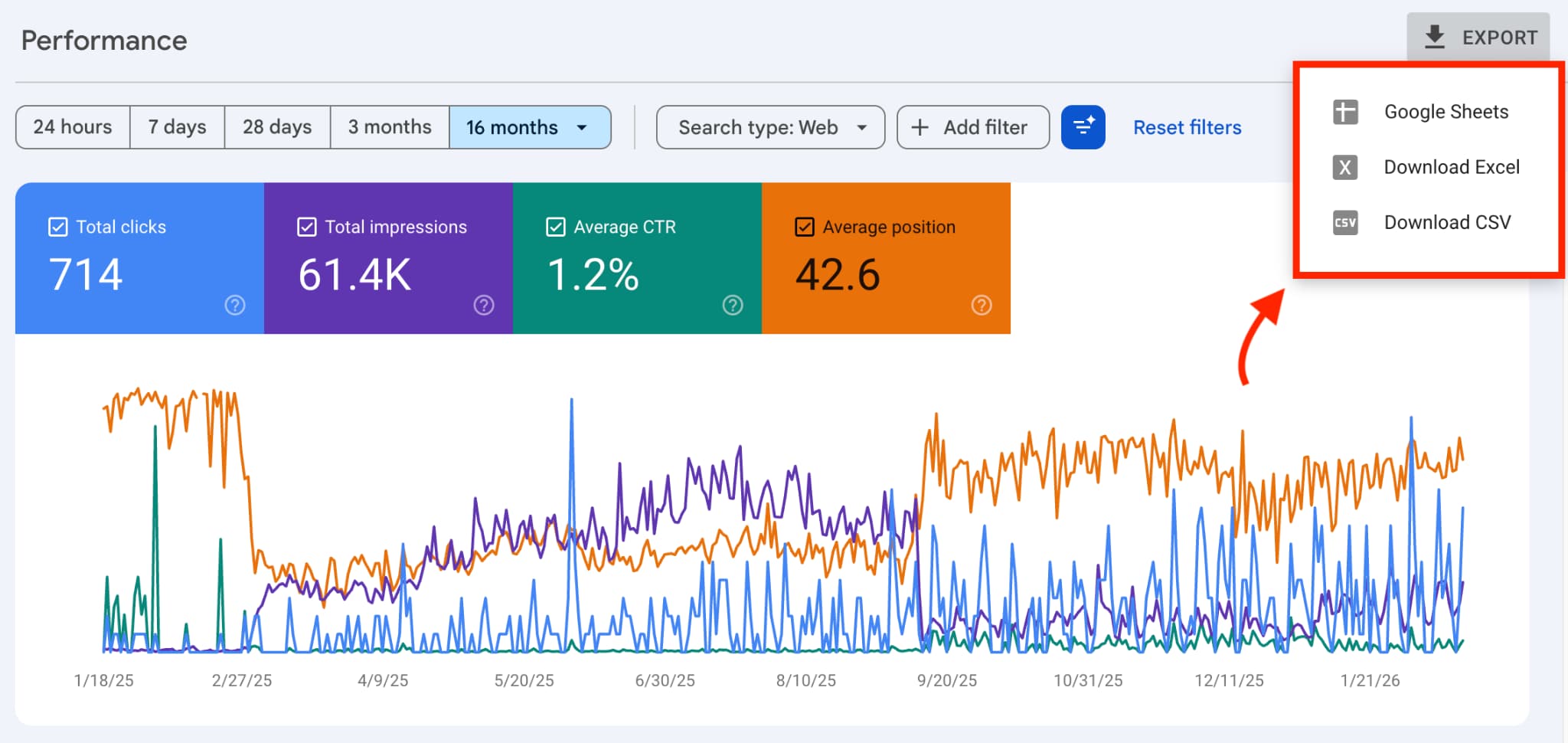Image resolution: width=1568 pixels, height=743 pixels.
Task: Click the Excel icon in the export menu
Action: pos(1344,167)
